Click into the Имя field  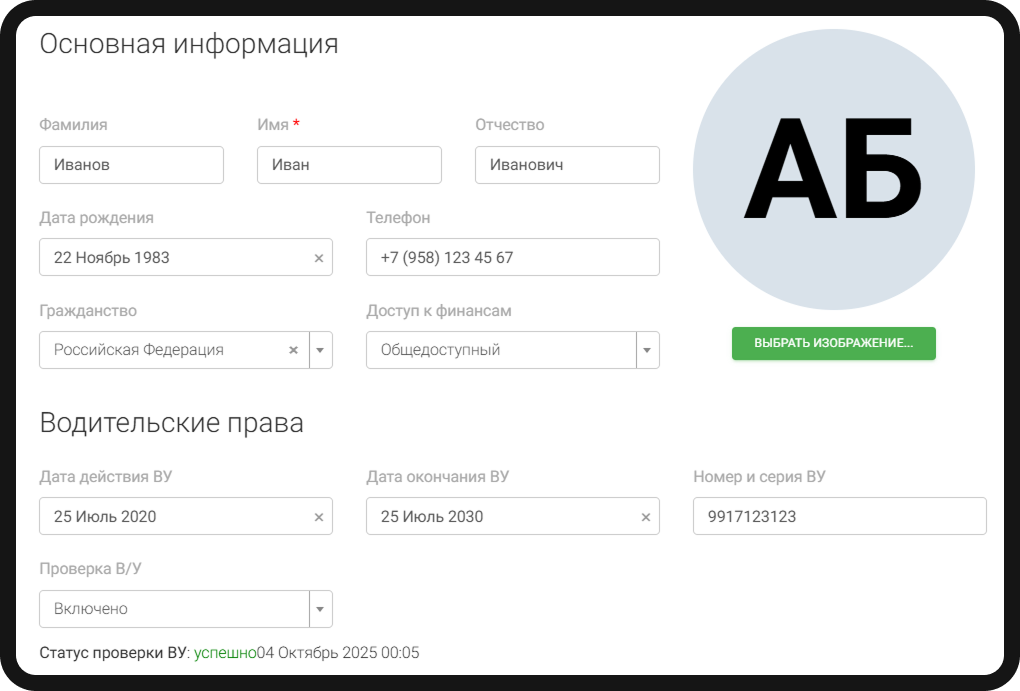[349, 165]
